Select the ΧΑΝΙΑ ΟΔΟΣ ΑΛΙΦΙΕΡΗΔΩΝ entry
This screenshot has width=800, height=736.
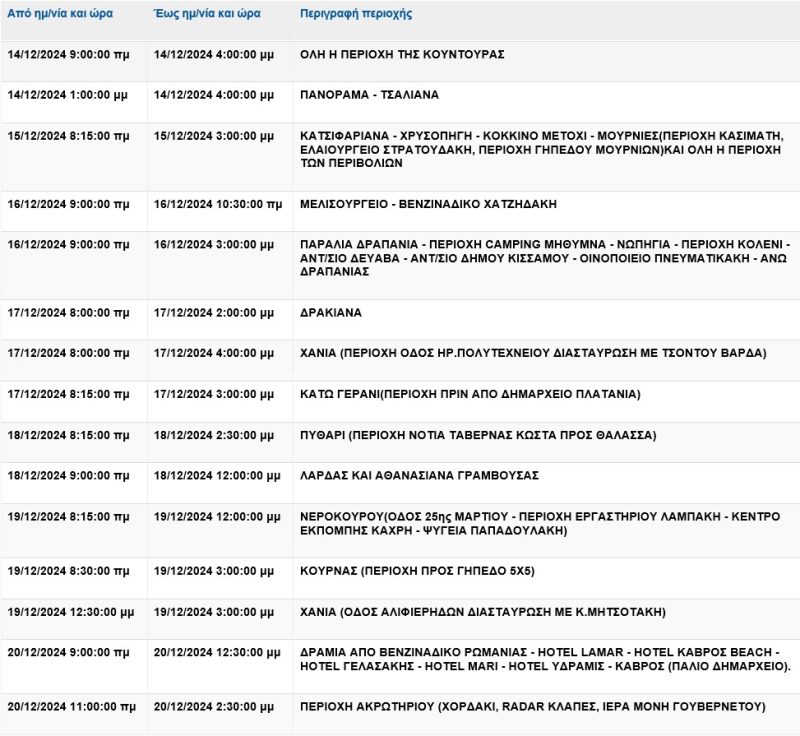(x=482, y=612)
